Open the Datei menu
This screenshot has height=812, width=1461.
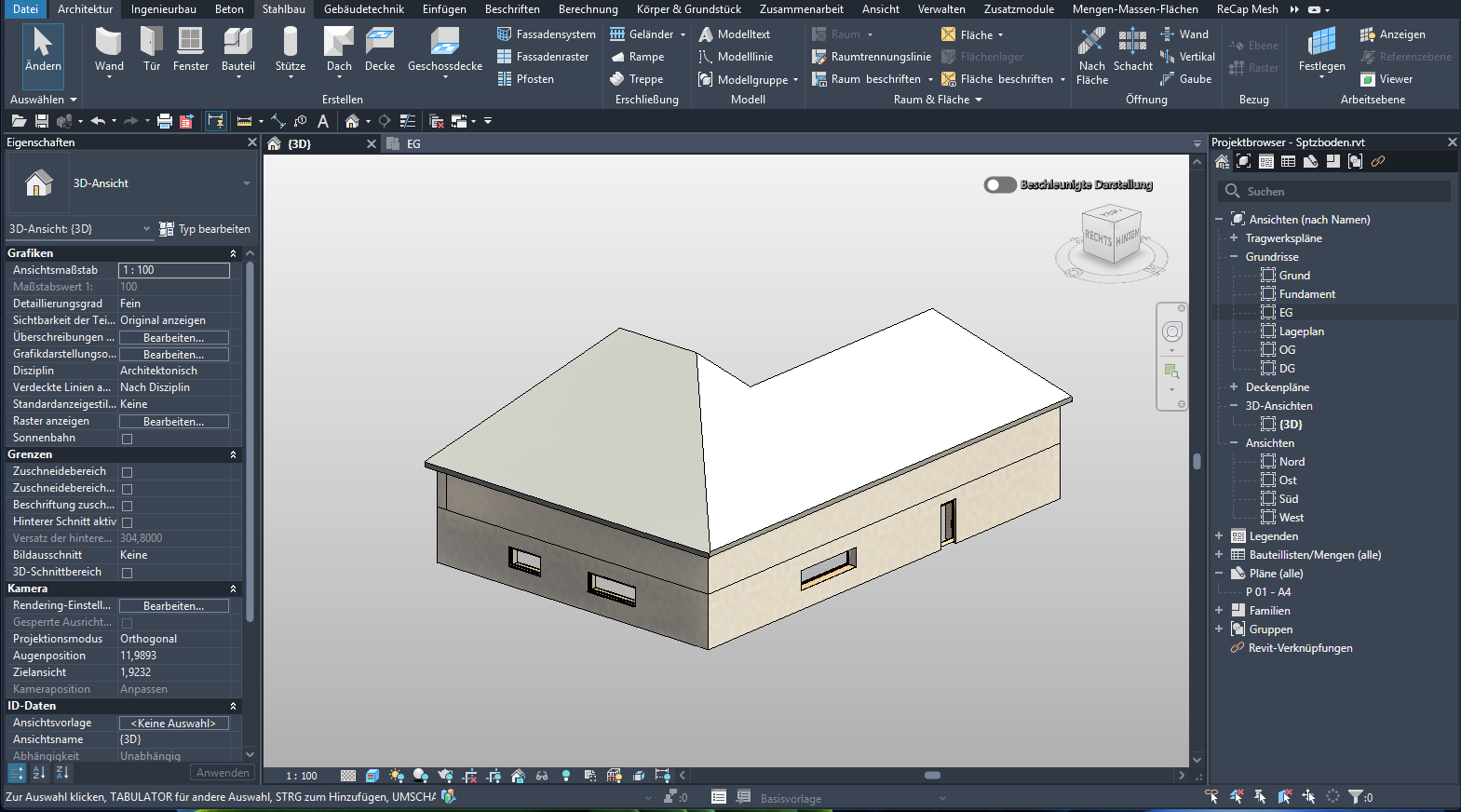pyautogui.click(x=25, y=9)
